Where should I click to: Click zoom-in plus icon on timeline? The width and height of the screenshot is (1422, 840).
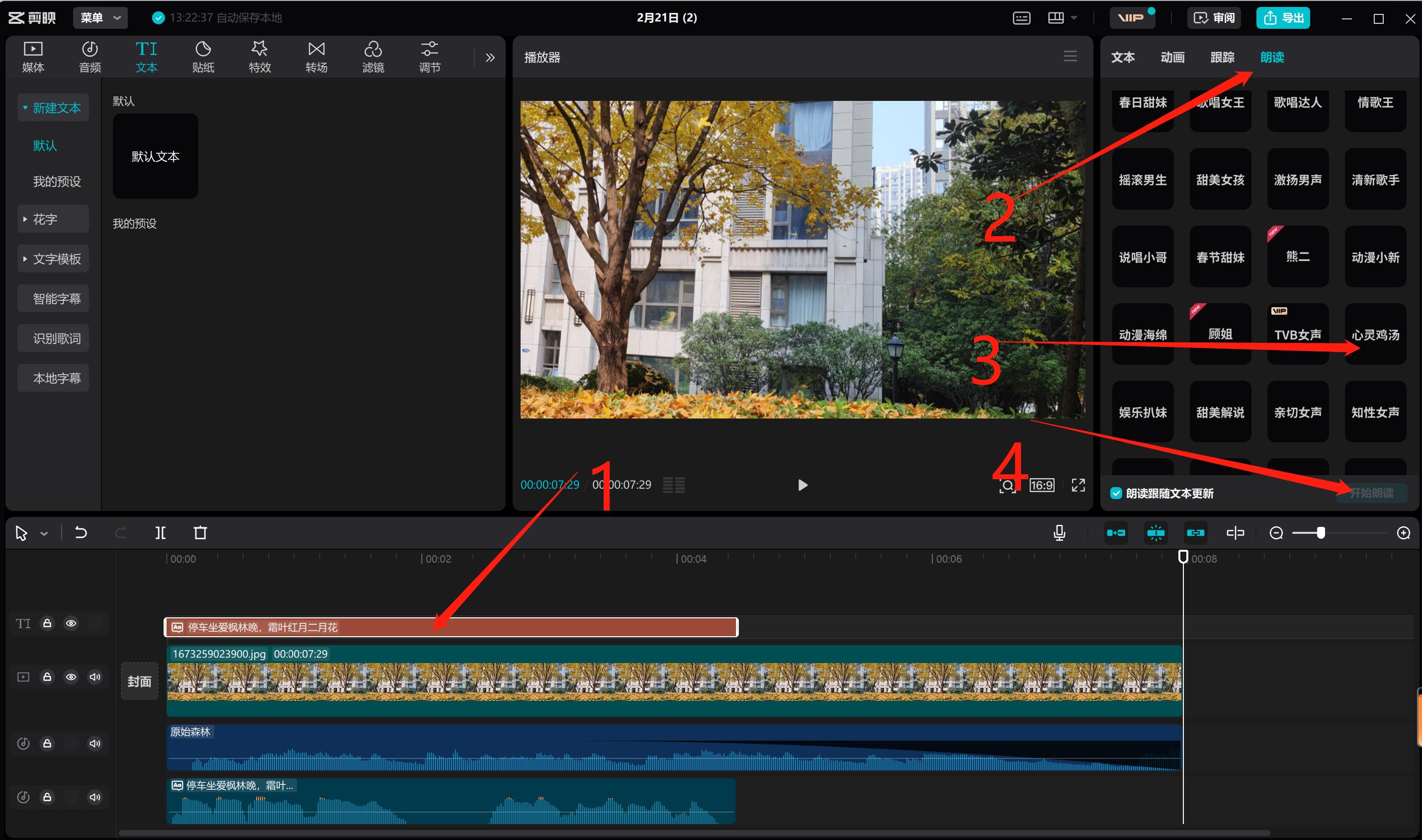1403,533
